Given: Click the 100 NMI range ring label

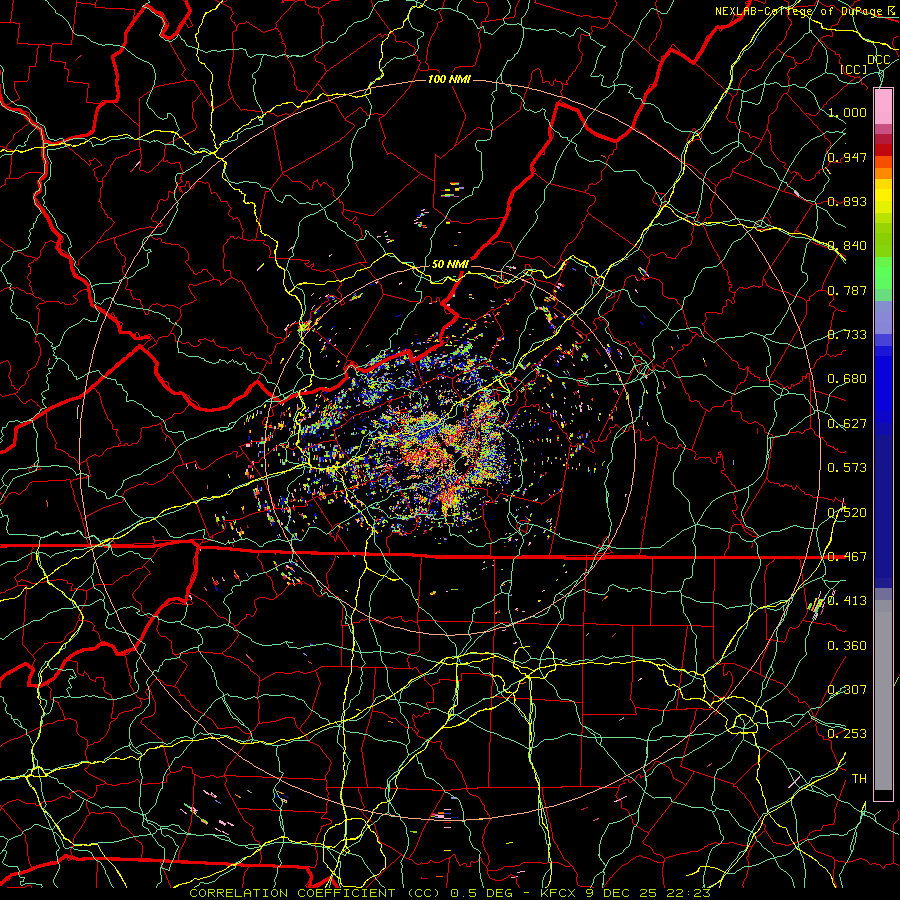Looking at the screenshot, I should pyautogui.click(x=449, y=79).
